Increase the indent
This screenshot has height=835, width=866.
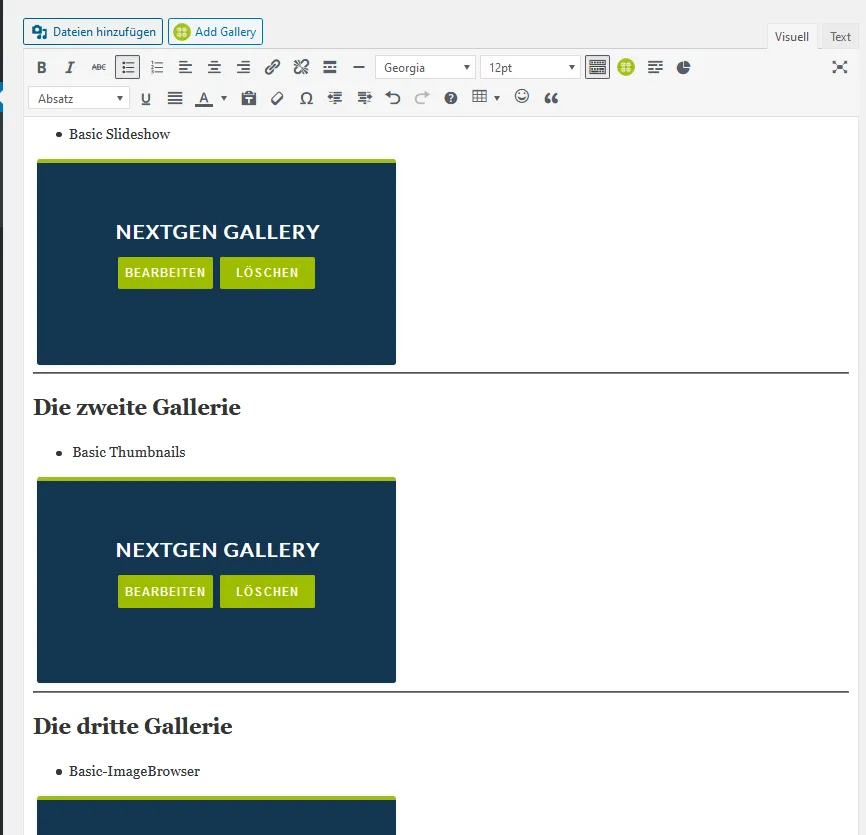[x=365, y=98]
